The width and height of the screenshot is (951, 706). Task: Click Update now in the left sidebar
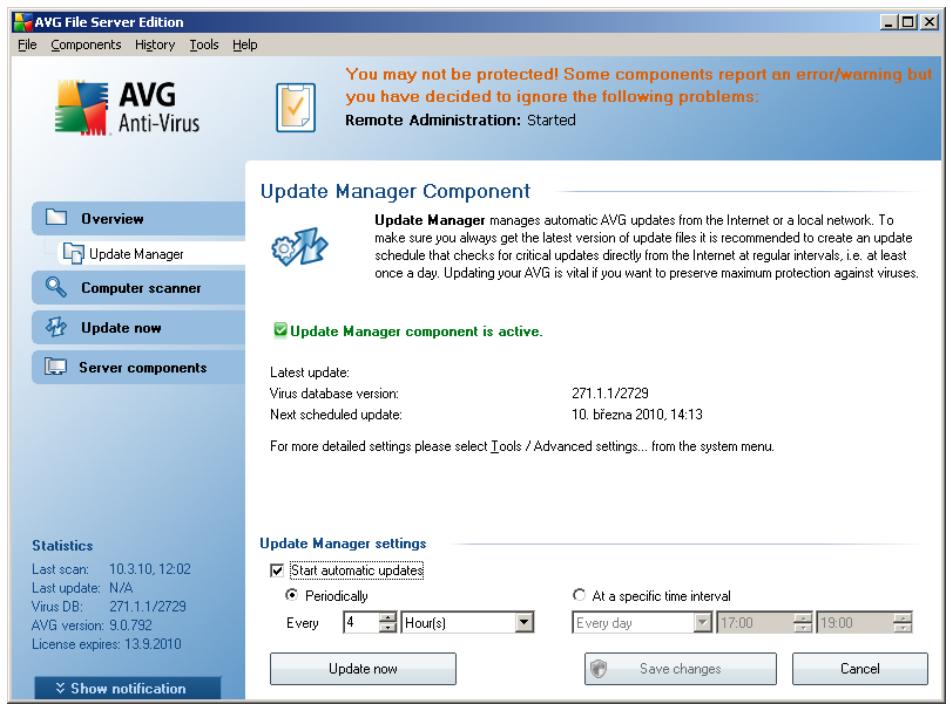[138, 328]
